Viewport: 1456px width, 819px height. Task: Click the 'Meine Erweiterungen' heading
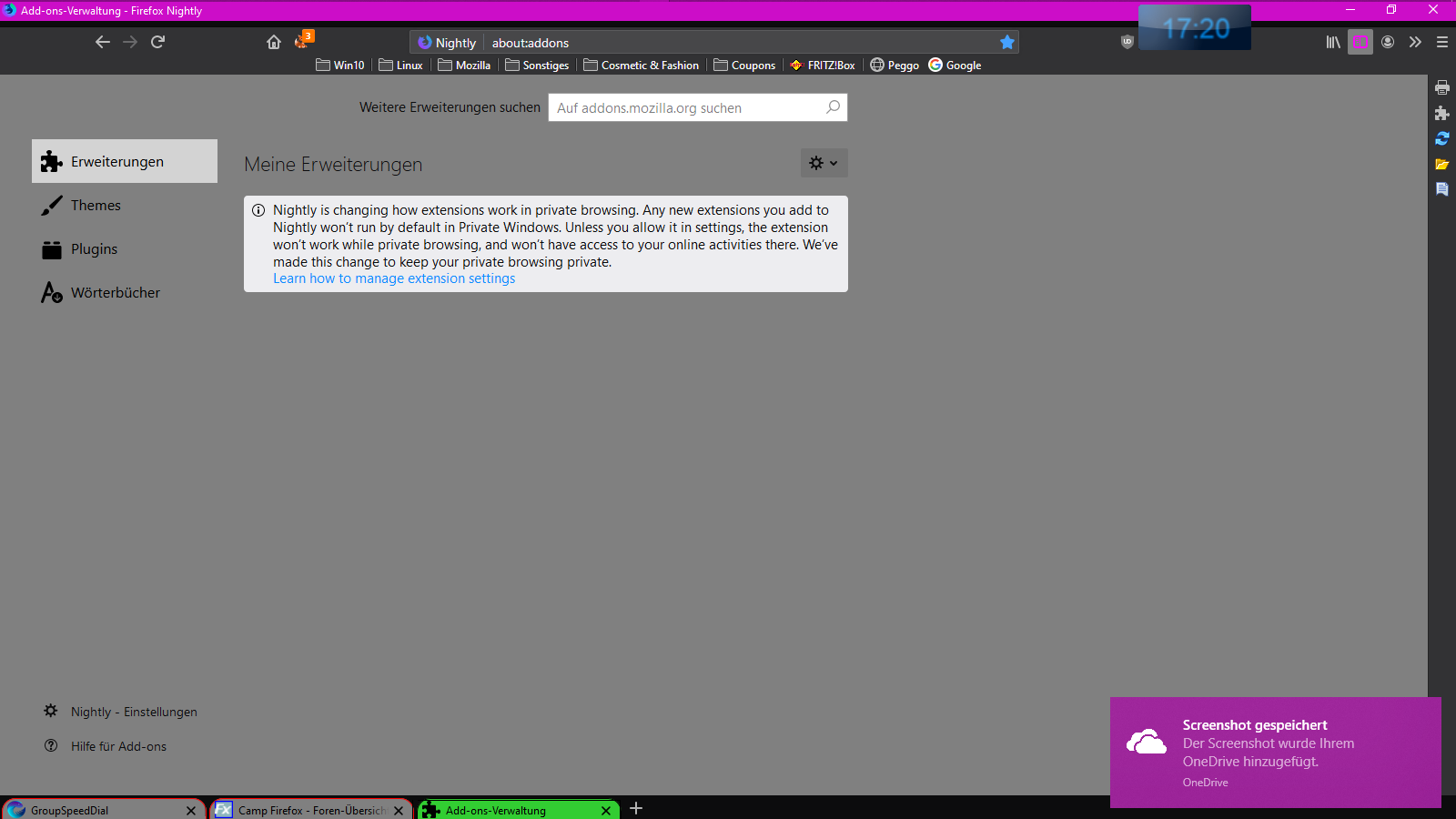click(x=333, y=164)
